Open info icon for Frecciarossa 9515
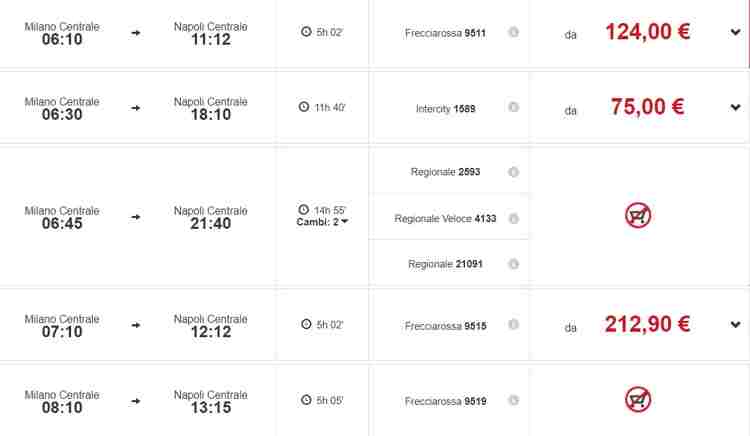Image resolution: width=750 pixels, height=436 pixels. coord(513,325)
